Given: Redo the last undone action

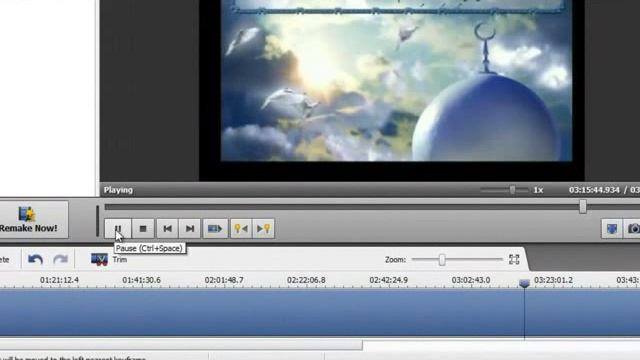Looking at the screenshot, I should click(x=60, y=260).
